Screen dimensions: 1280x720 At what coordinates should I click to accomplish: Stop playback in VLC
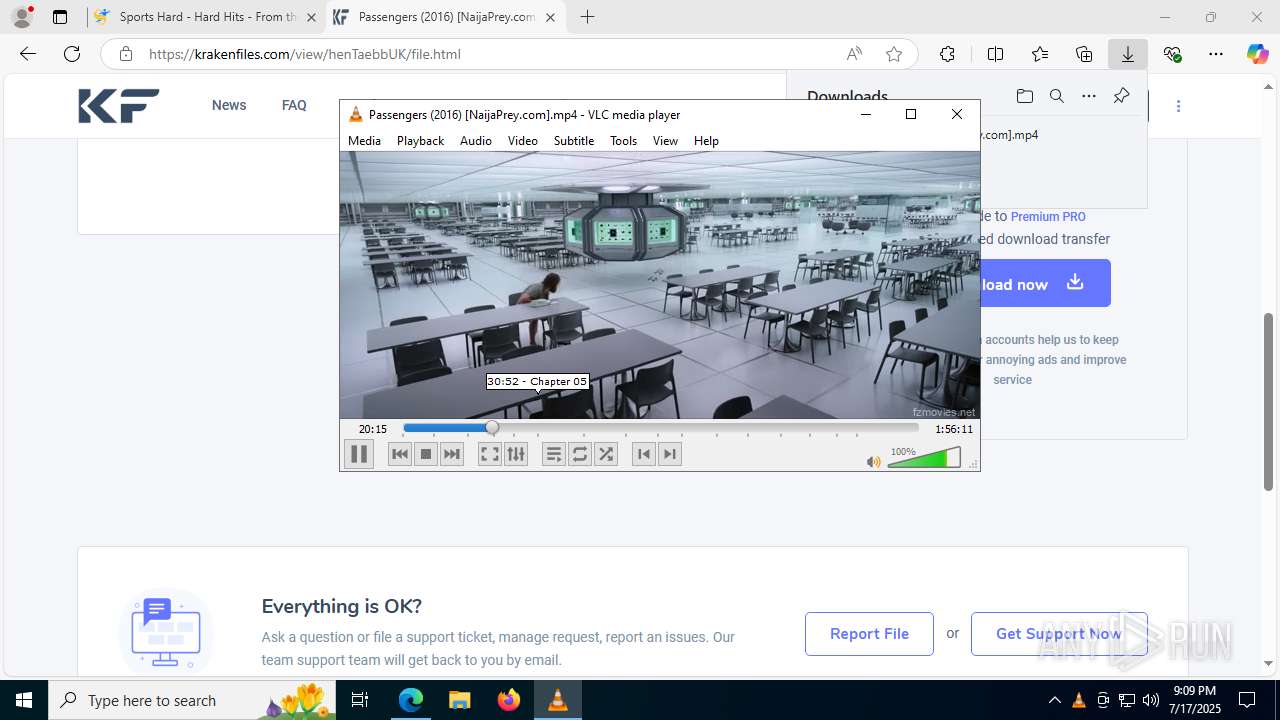point(426,454)
